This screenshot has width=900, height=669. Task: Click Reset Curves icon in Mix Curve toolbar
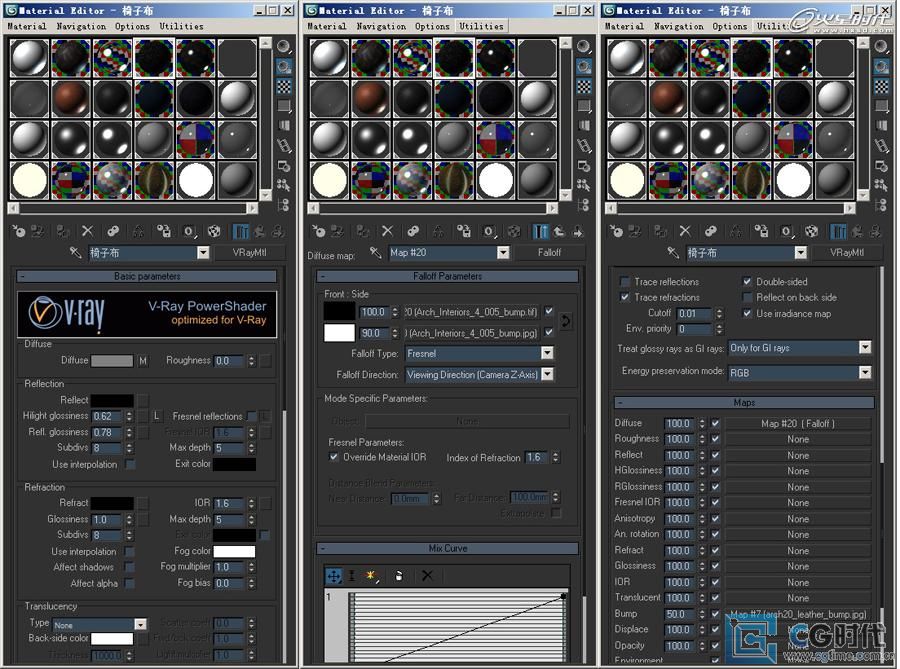(399, 575)
